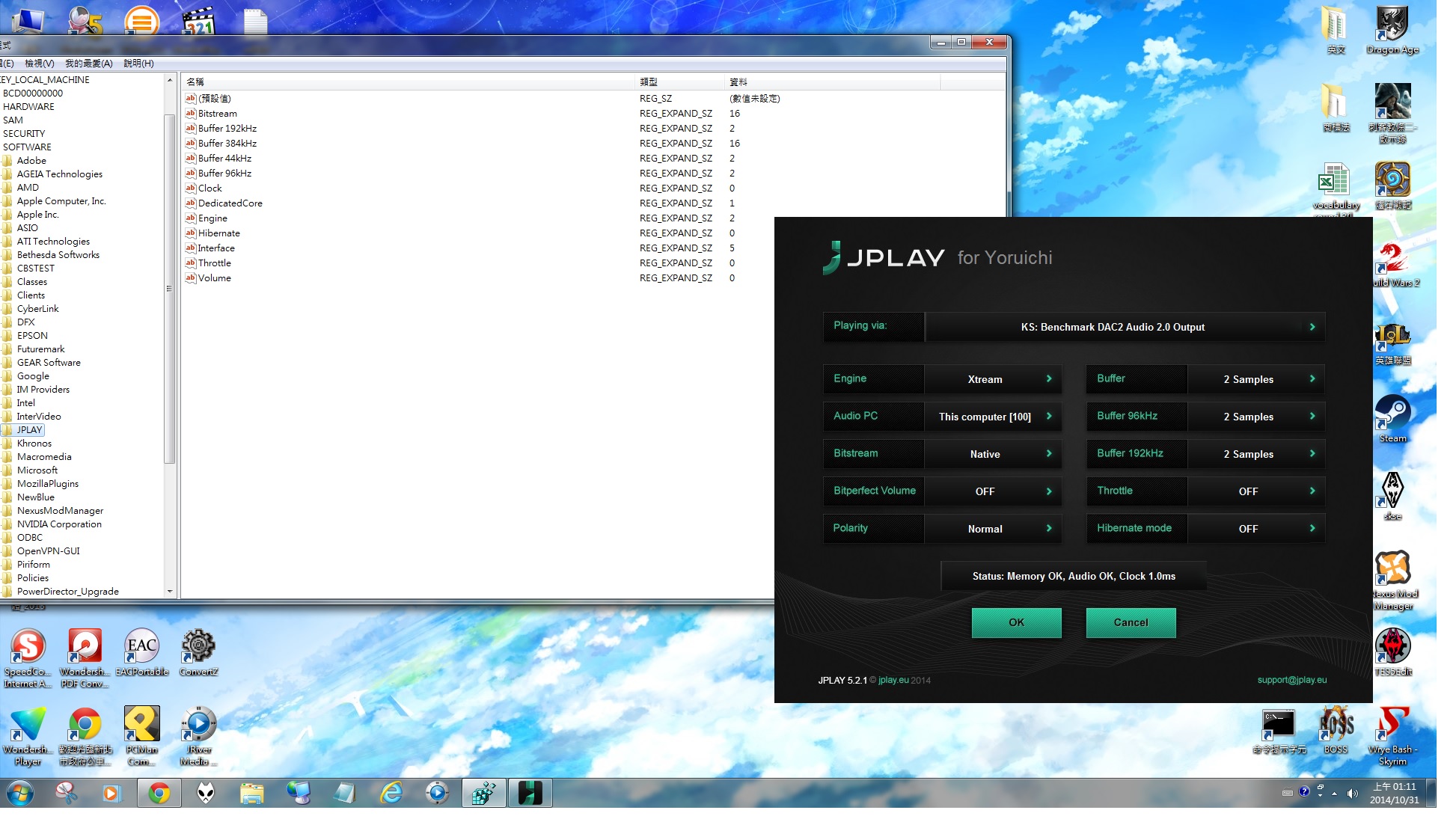
Task: Toggle JPLAY Throttle OFF setting
Action: click(x=1256, y=491)
